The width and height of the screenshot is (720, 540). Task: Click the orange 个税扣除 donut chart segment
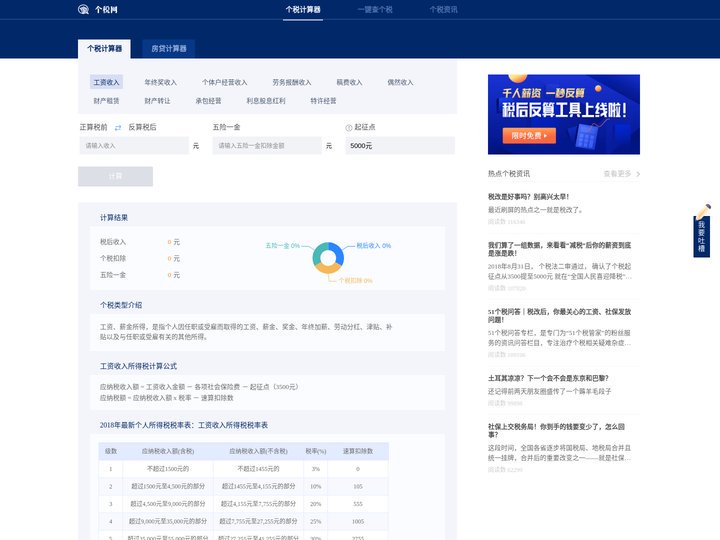[x=328, y=269]
